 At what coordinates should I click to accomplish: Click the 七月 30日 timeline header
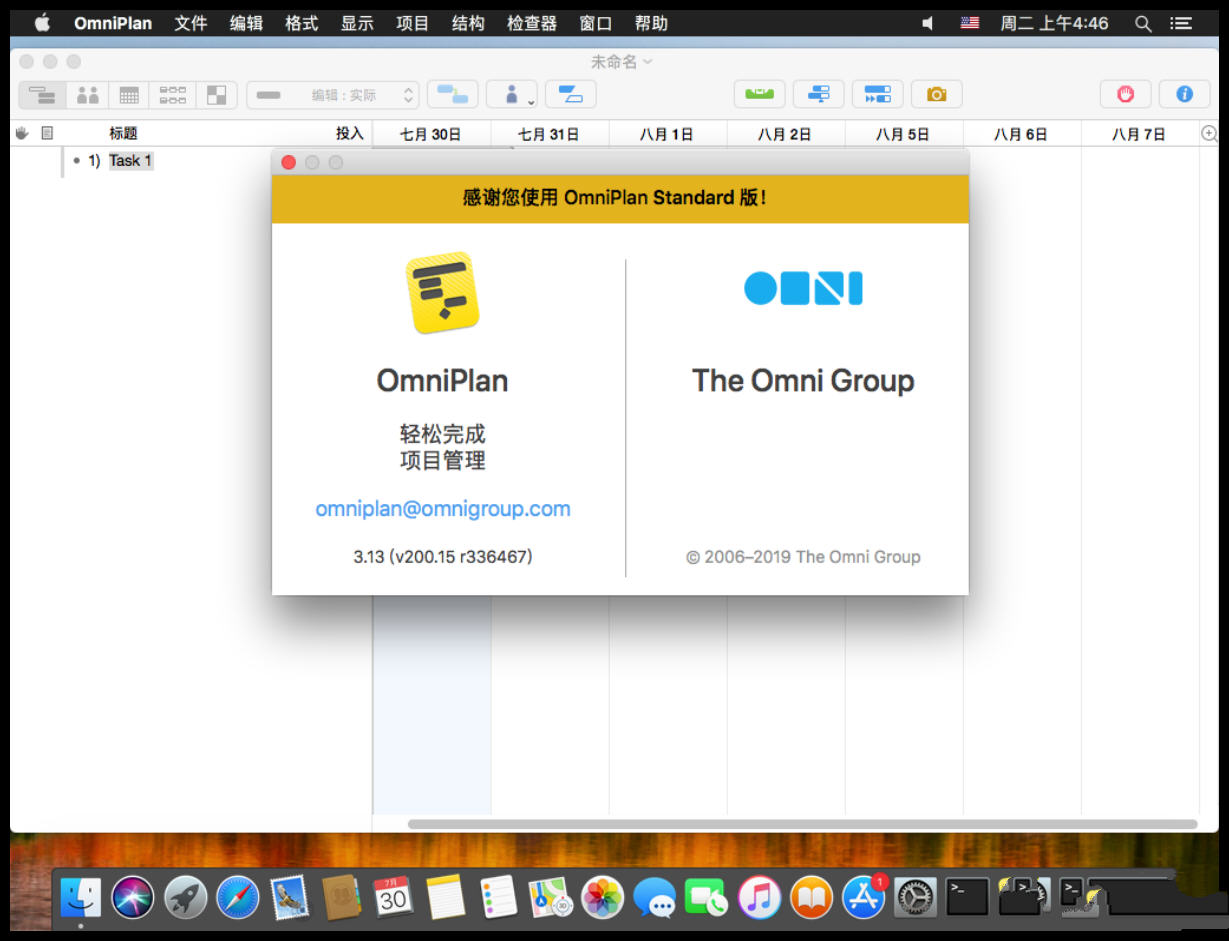[x=431, y=134]
